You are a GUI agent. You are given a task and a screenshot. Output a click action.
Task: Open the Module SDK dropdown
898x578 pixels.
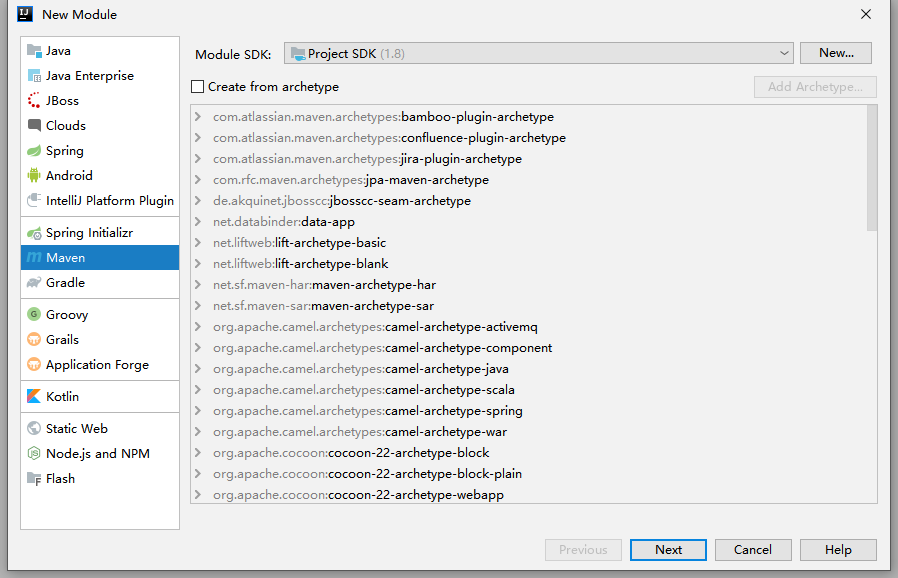(538, 54)
